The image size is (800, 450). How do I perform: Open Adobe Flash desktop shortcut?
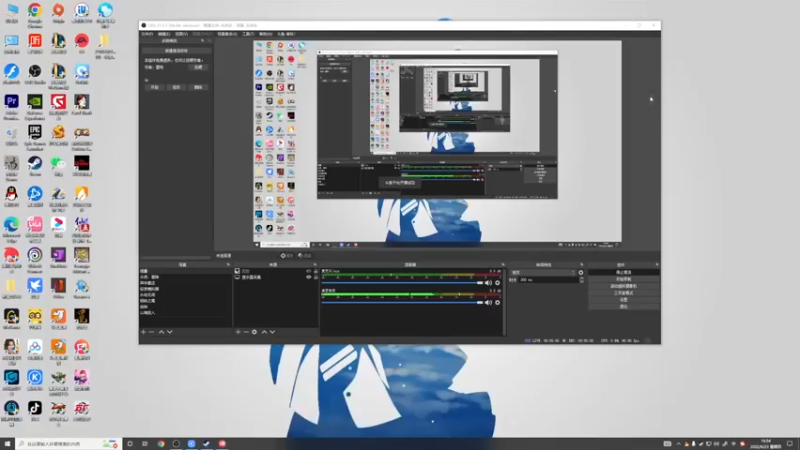11,74
